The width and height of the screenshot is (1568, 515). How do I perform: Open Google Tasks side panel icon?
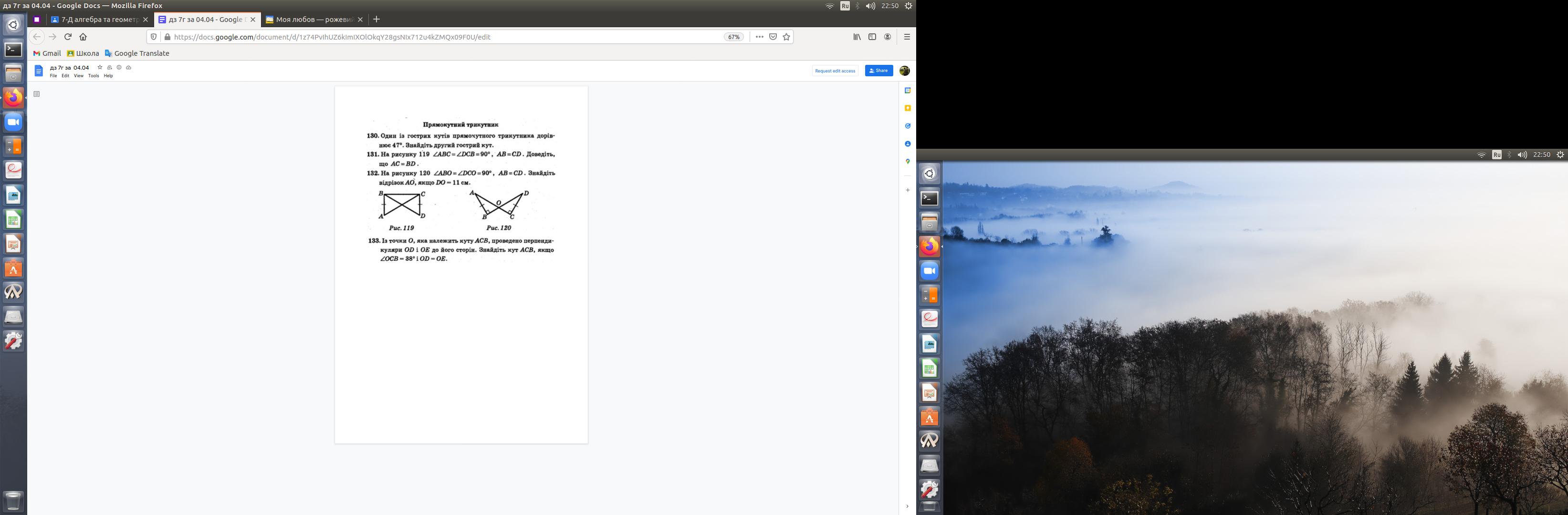[907, 126]
